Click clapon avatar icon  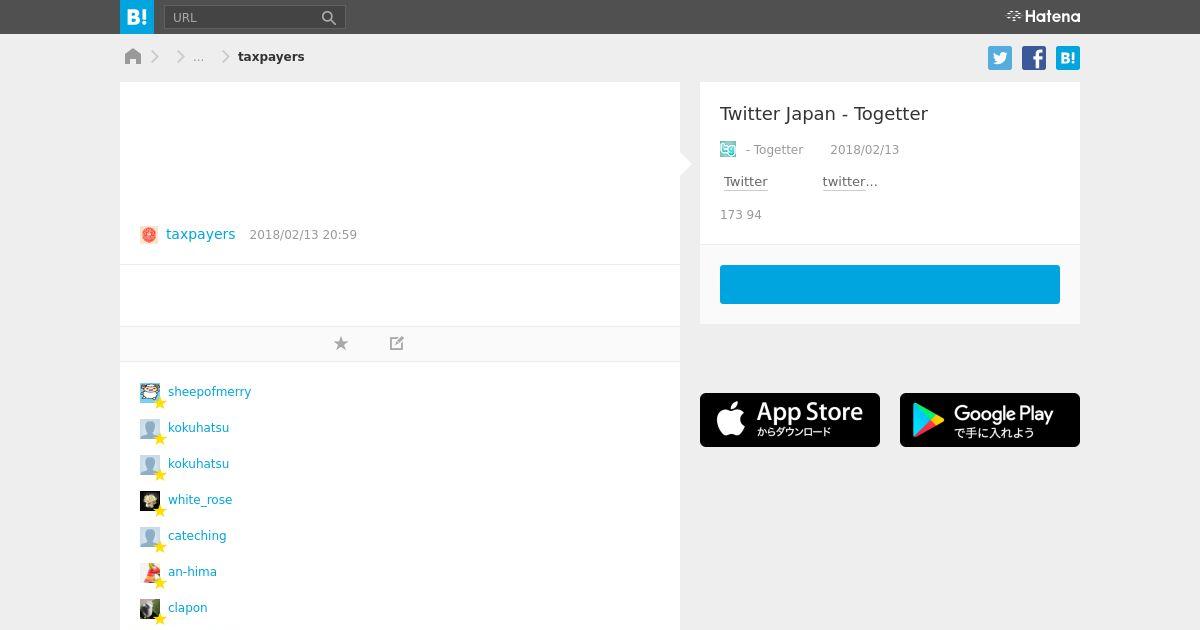[x=150, y=608]
